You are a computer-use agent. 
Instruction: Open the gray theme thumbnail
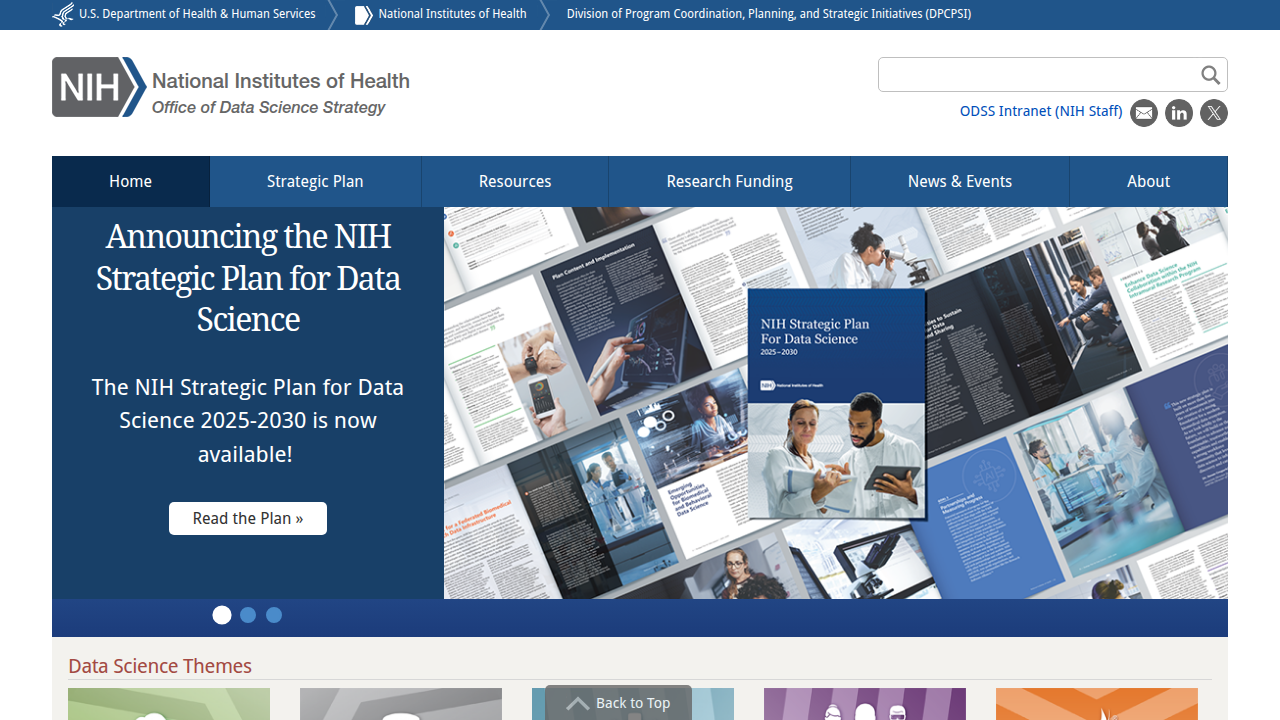pos(401,704)
